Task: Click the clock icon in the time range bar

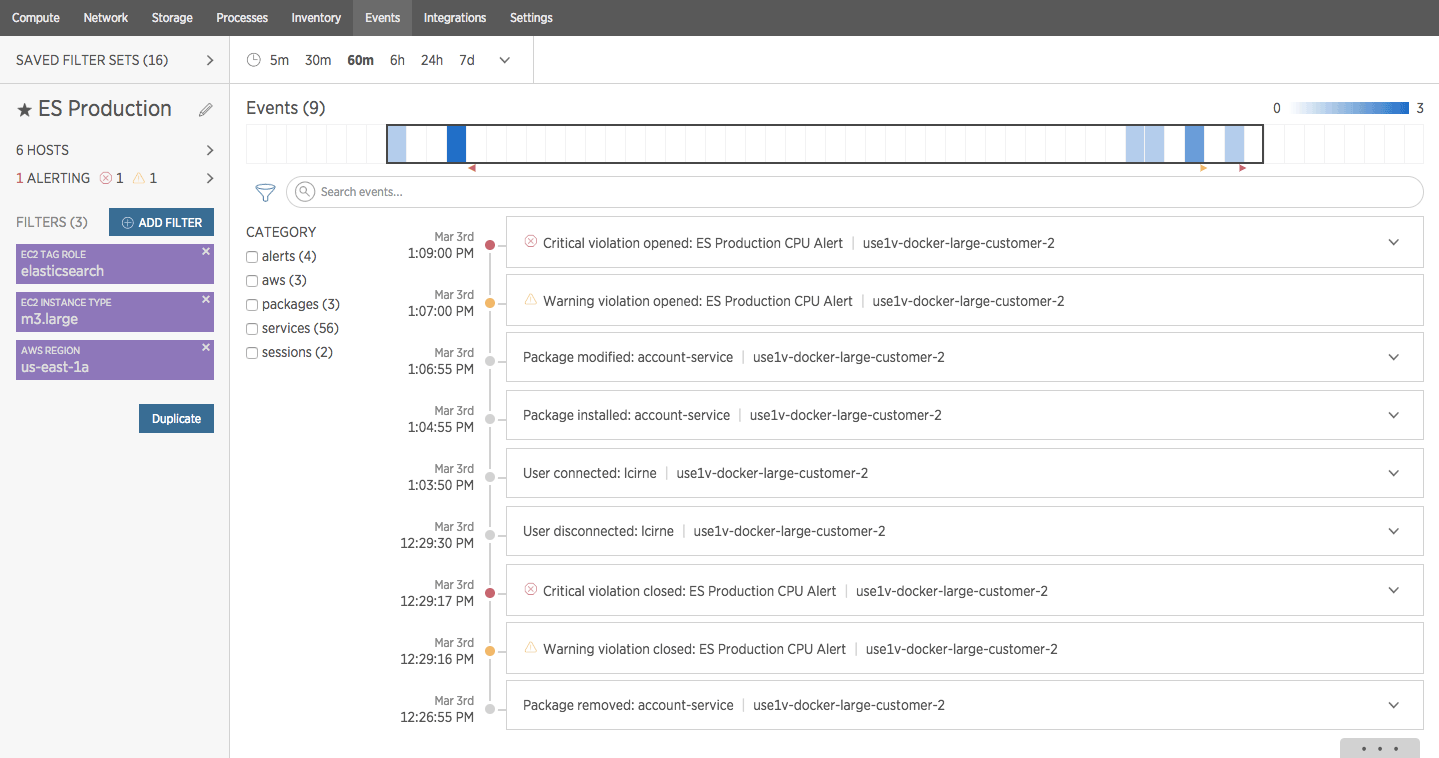Action: [253, 60]
